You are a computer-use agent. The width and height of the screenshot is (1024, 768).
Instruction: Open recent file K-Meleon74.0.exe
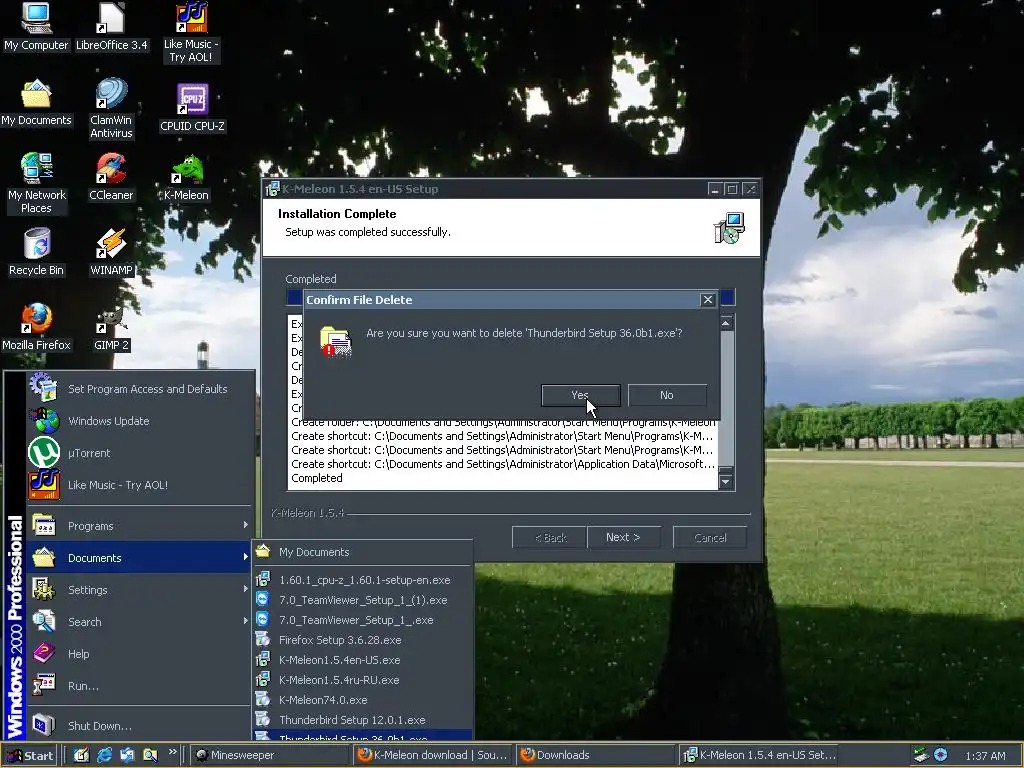coord(362,700)
